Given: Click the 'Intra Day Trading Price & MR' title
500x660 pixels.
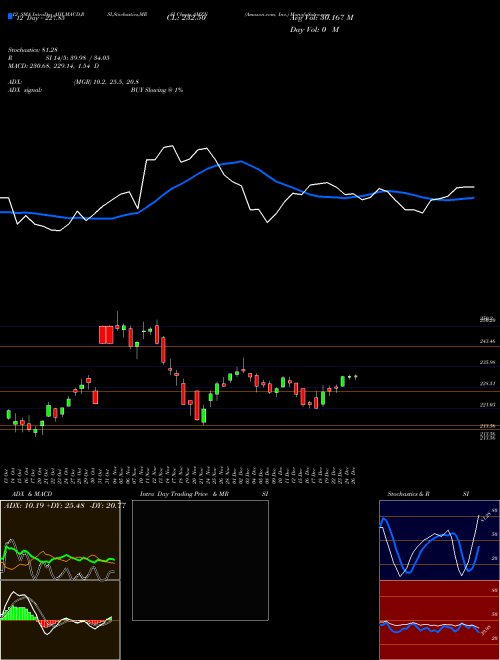Looking at the screenshot, I should tap(184, 494).
